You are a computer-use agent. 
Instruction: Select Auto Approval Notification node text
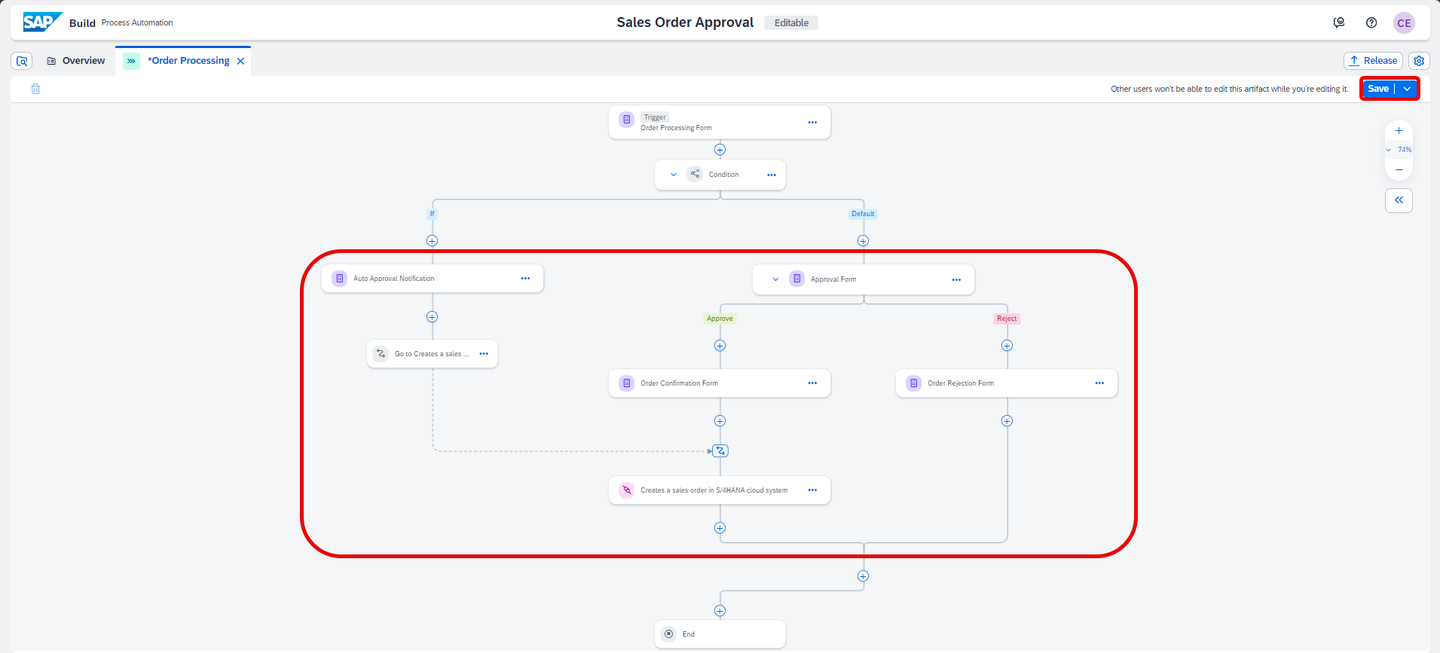394,279
